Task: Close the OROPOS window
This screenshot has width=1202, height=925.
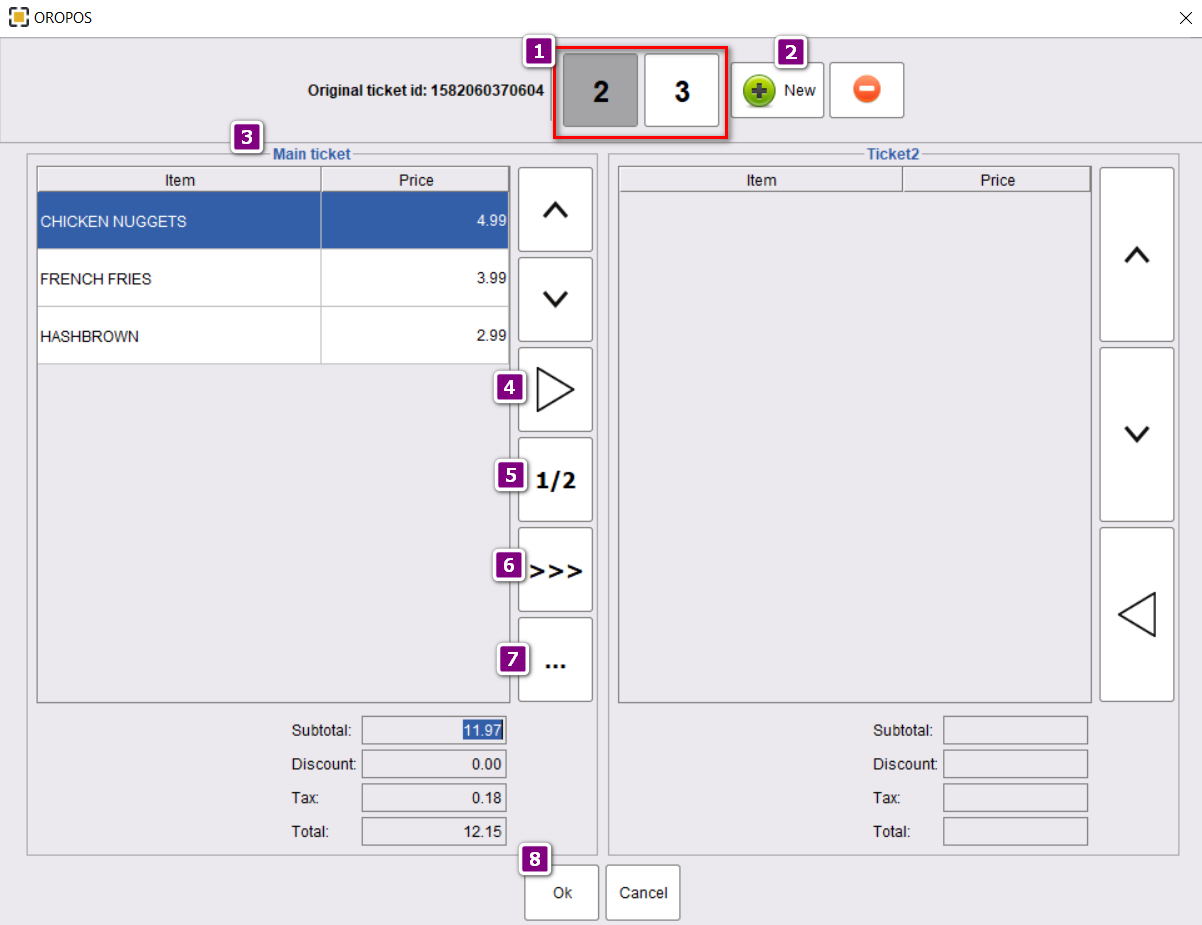Action: [1185, 18]
